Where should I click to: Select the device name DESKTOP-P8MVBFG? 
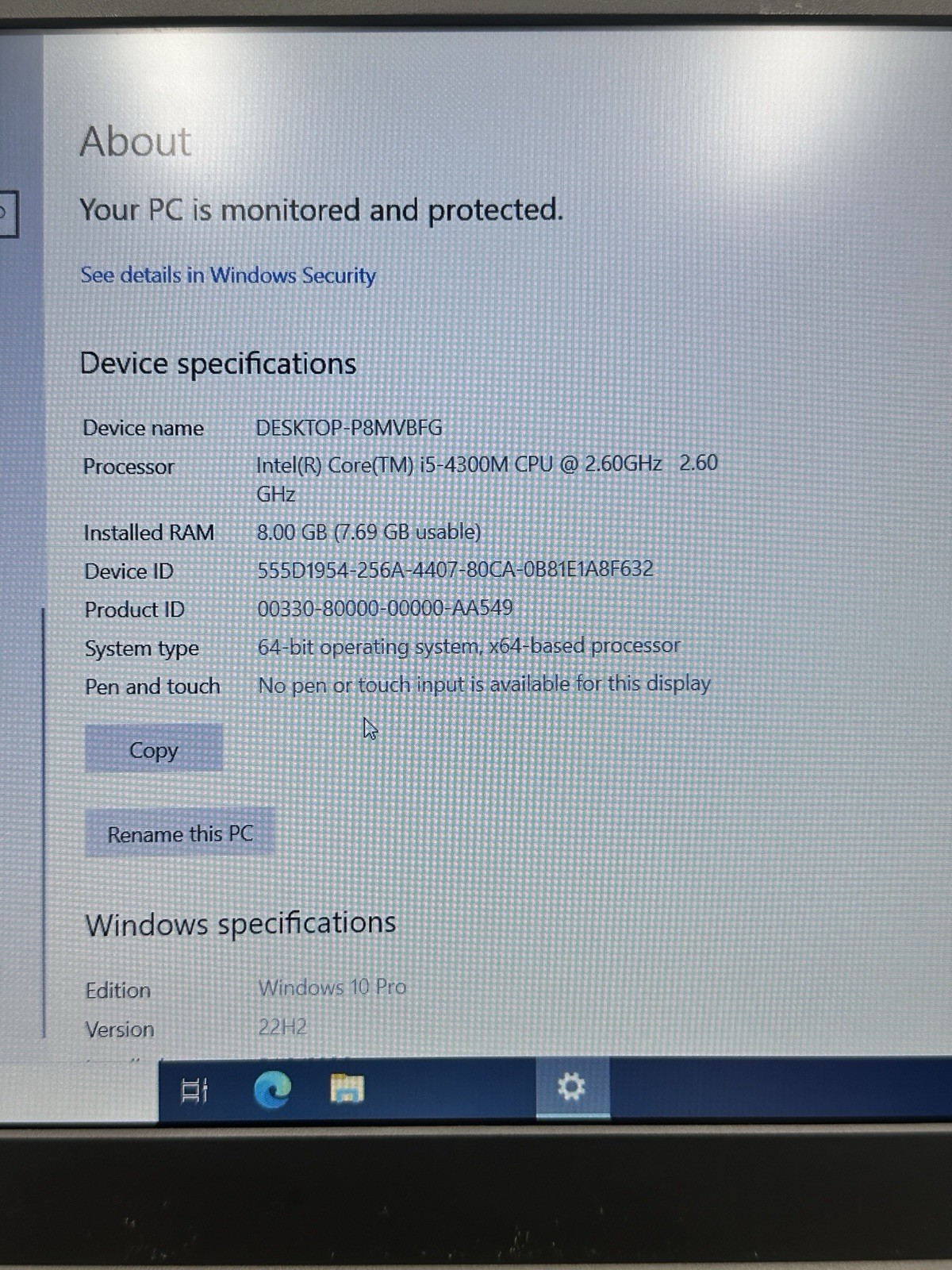click(349, 428)
